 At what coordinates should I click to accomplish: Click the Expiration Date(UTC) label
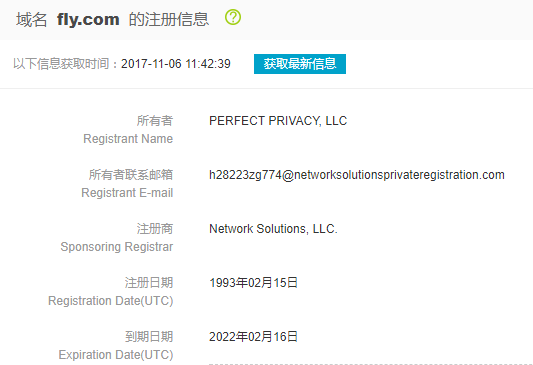point(116,355)
